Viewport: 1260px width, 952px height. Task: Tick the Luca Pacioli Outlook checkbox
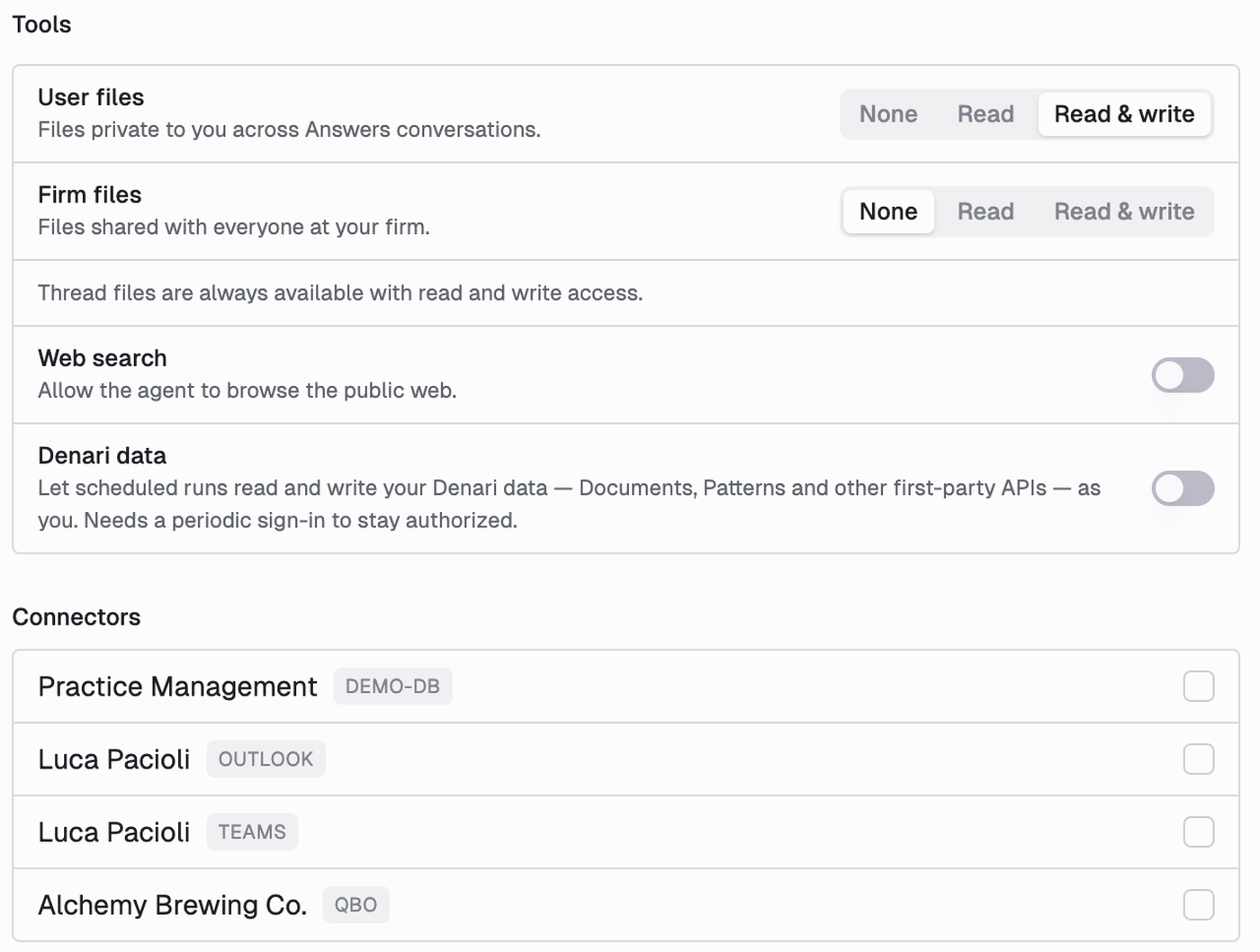click(1199, 759)
